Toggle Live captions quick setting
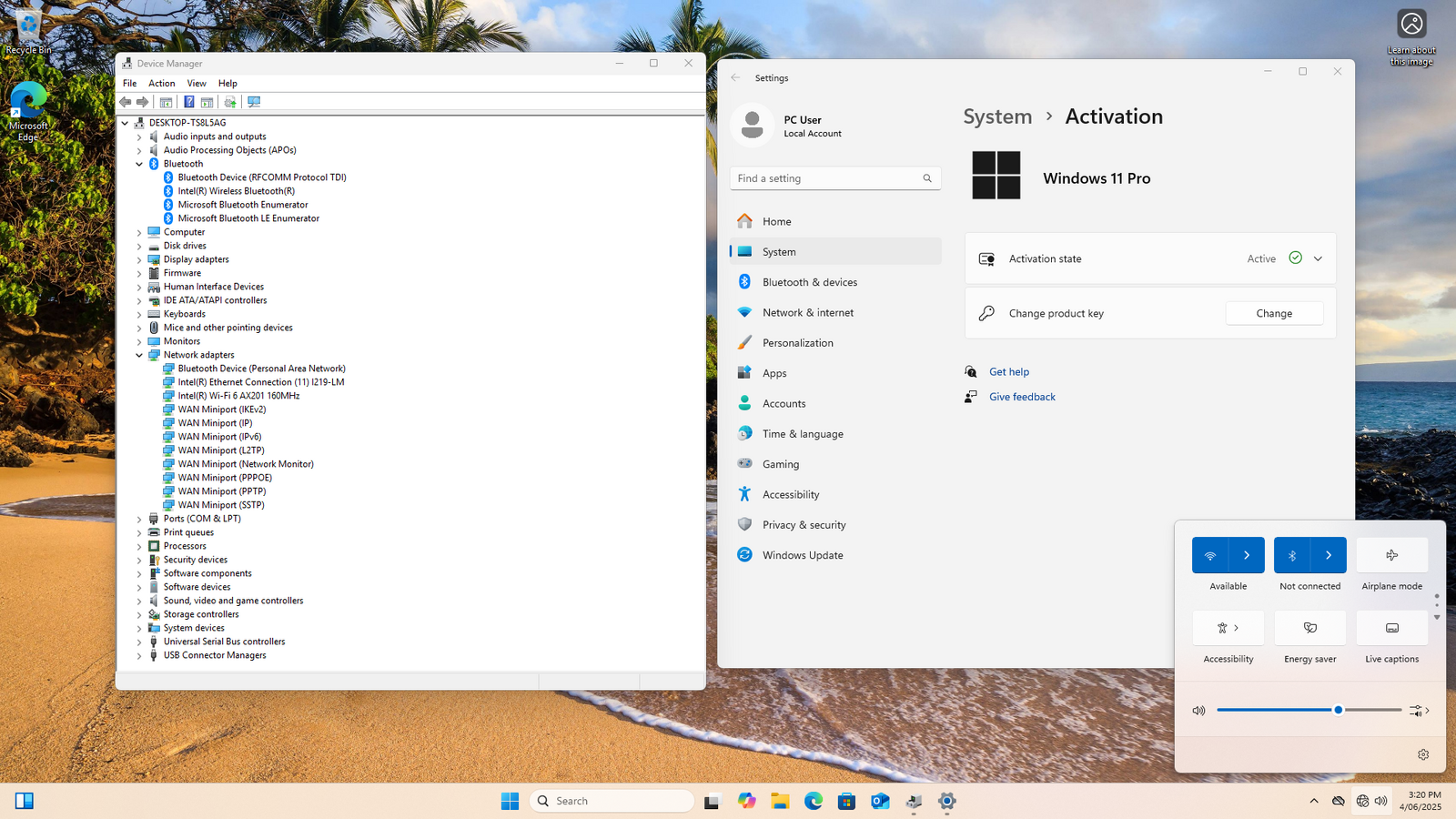Viewport: 1456px width, 819px height. 1392,628
